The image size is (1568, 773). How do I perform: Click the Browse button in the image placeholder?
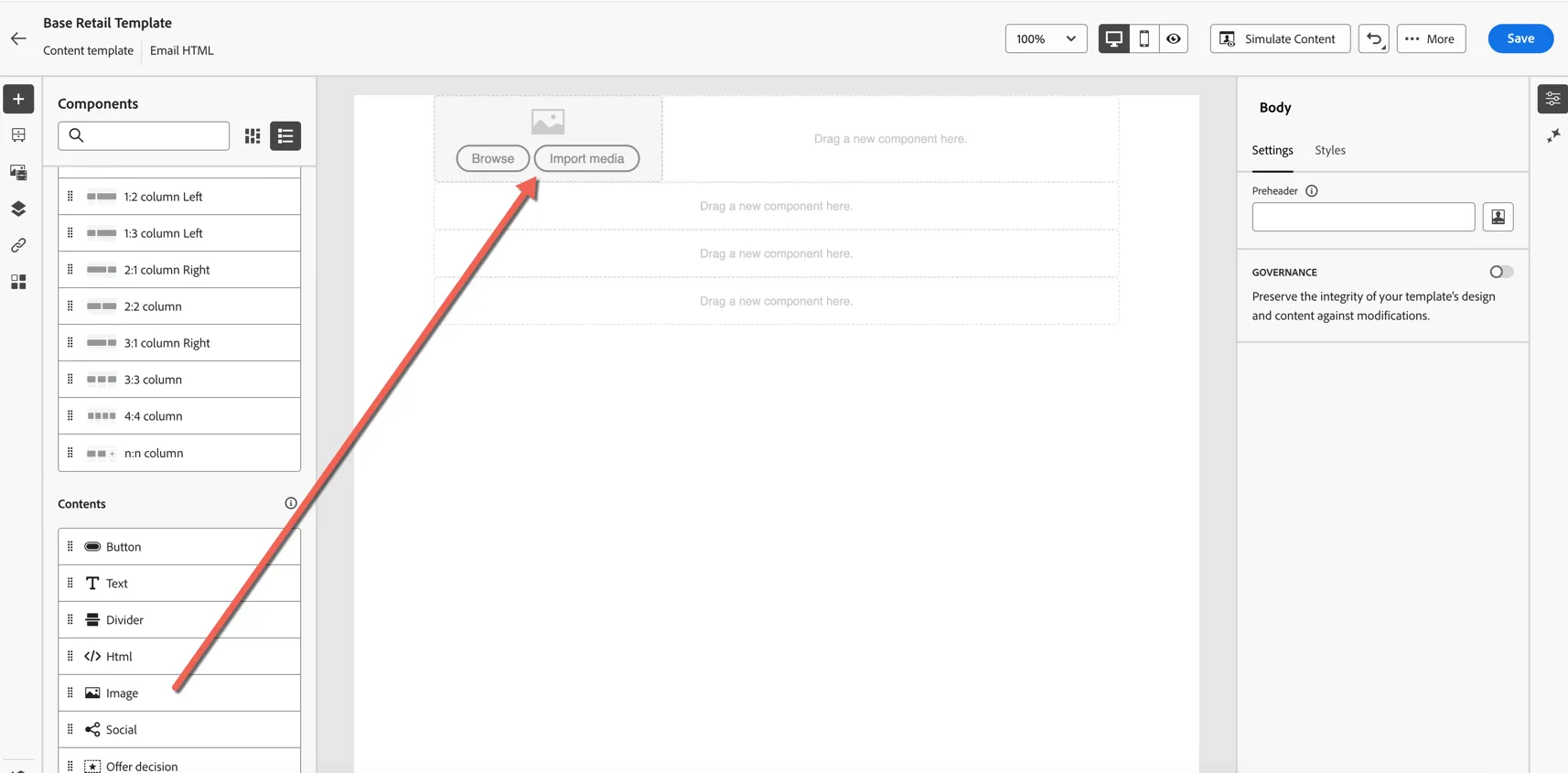[492, 158]
